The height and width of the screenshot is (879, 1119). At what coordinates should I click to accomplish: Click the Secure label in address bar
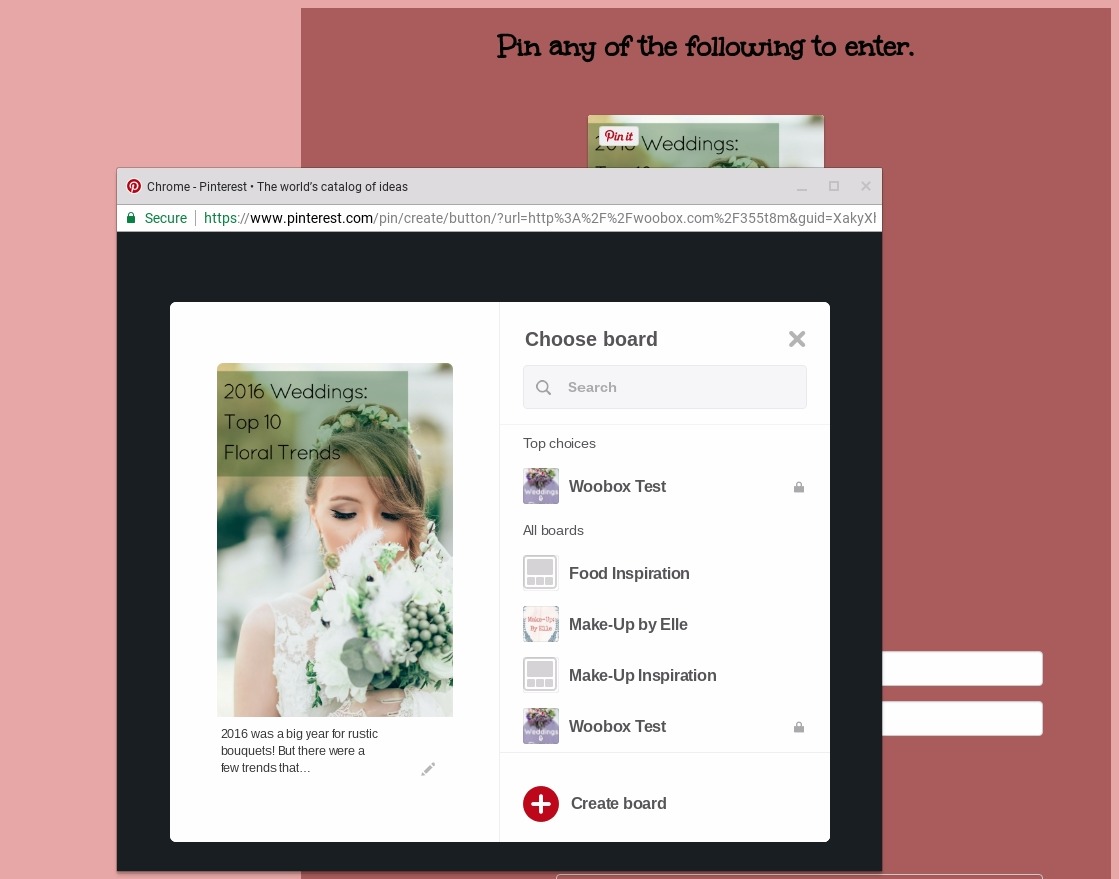(x=166, y=218)
